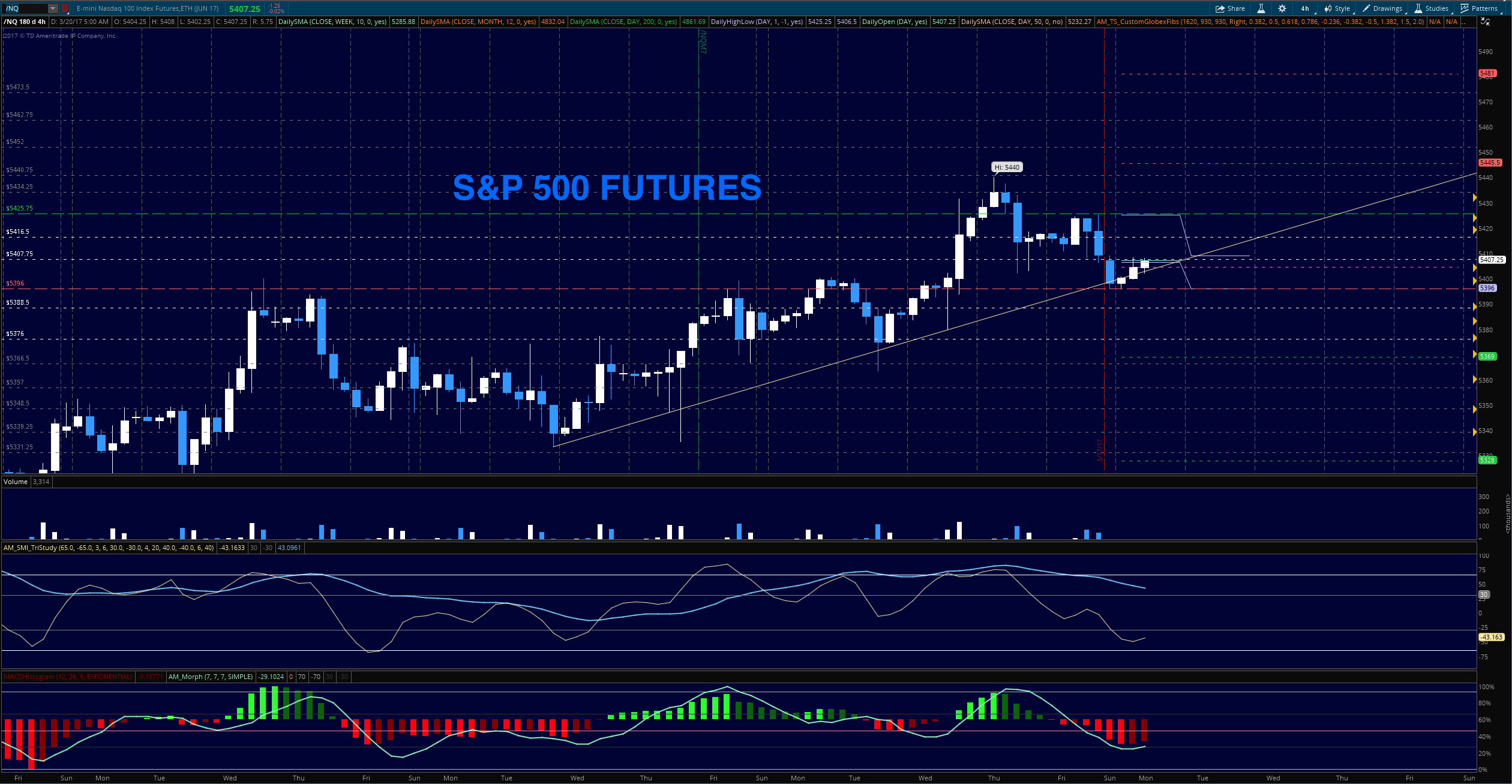This screenshot has height=784, width=1512.
Task: Click the chart icon beside Patterns
Action: point(1465,8)
